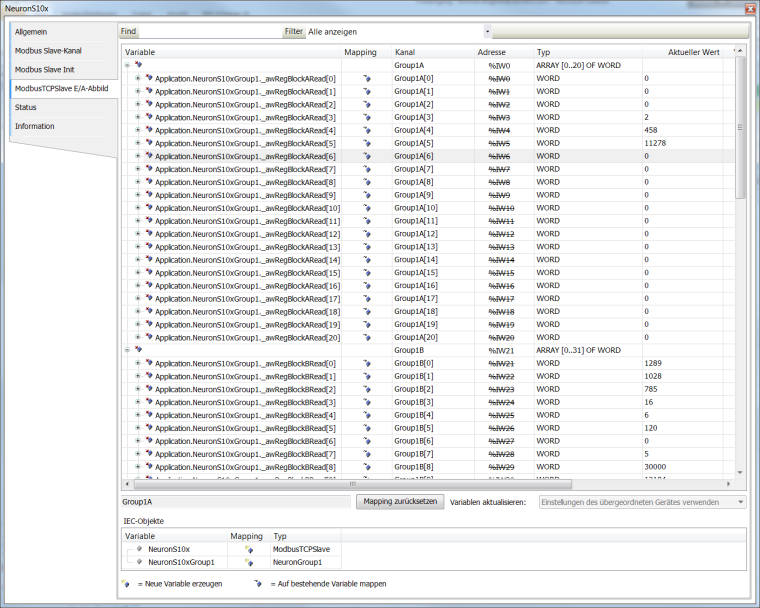The image size is (760, 608).
Task: Collapse the Group1B array root node
Action: [127, 351]
